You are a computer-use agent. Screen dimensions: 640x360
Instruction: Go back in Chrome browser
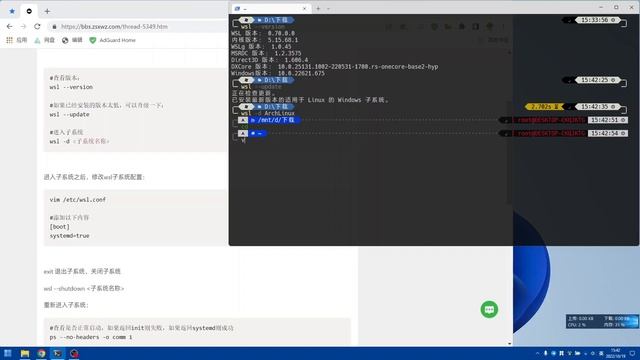tap(9, 26)
